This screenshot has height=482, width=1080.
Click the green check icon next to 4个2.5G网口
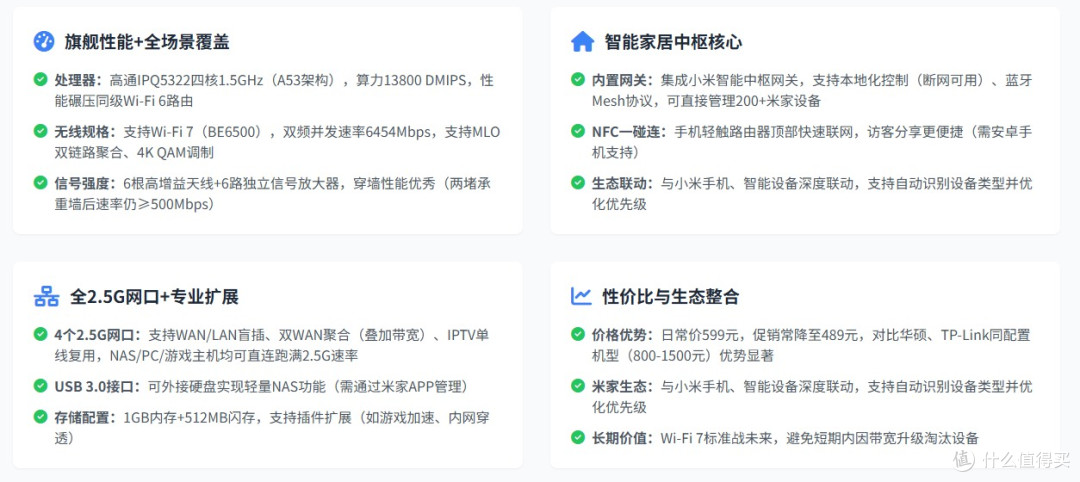coord(41,335)
